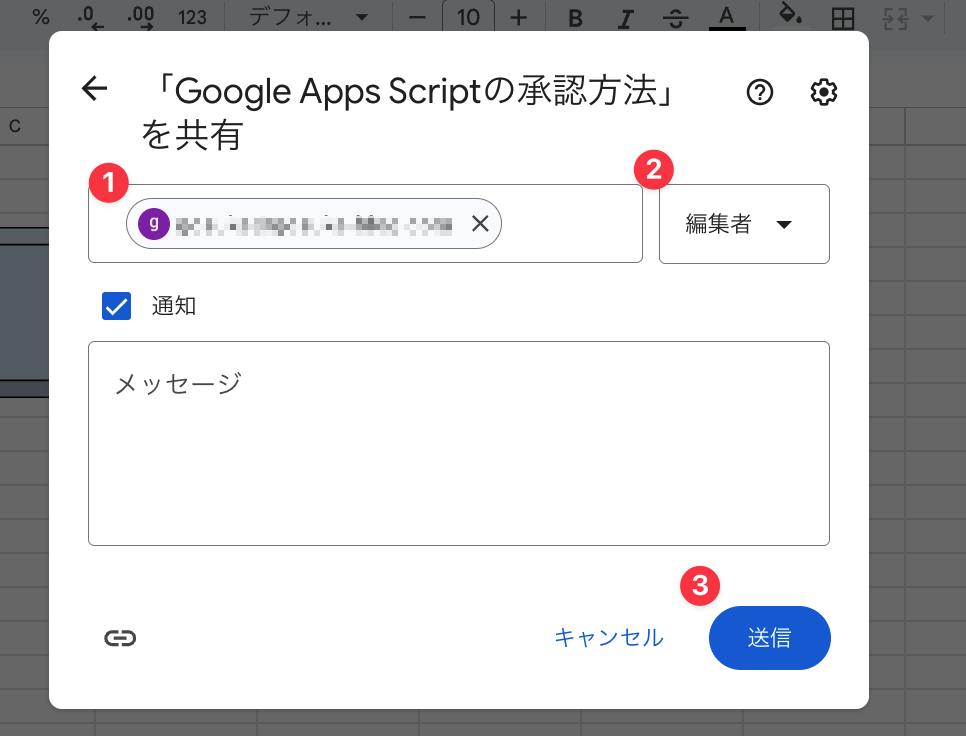This screenshot has height=736, width=966.
Task: Click the font size field showing 10
Action: point(468,17)
